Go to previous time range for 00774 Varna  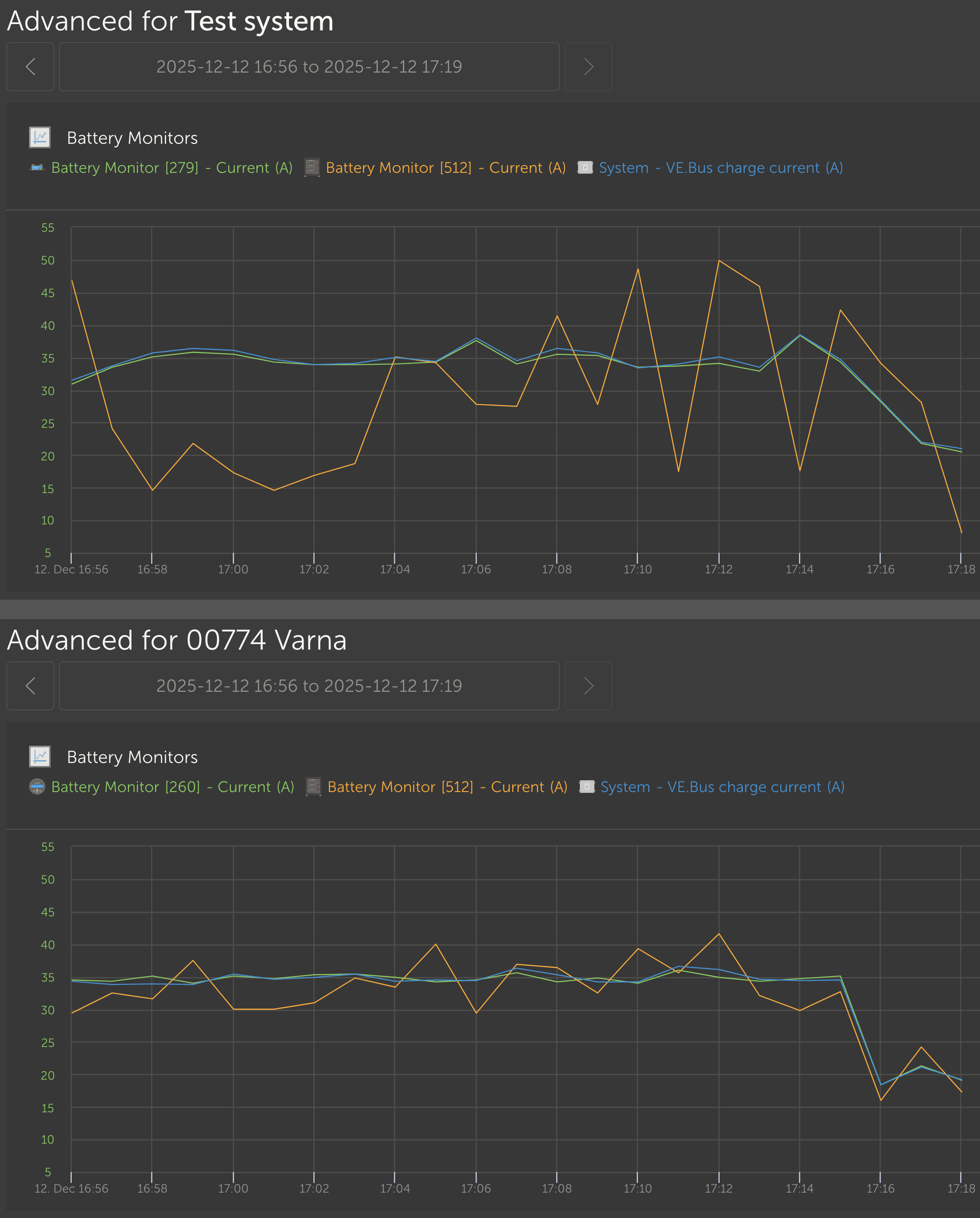pos(30,686)
